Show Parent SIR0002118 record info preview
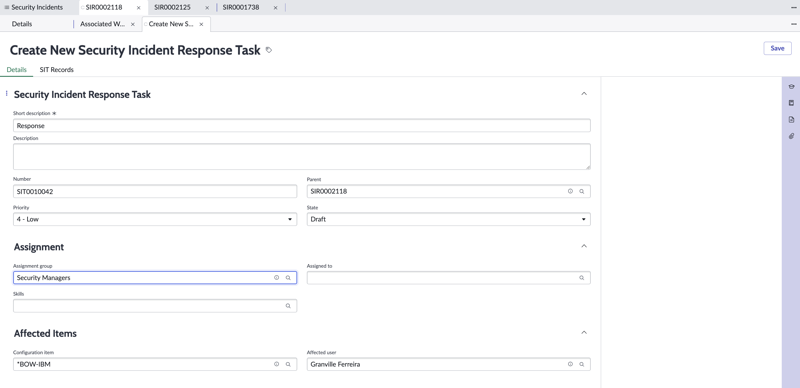The height and width of the screenshot is (388, 800). click(x=570, y=191)
